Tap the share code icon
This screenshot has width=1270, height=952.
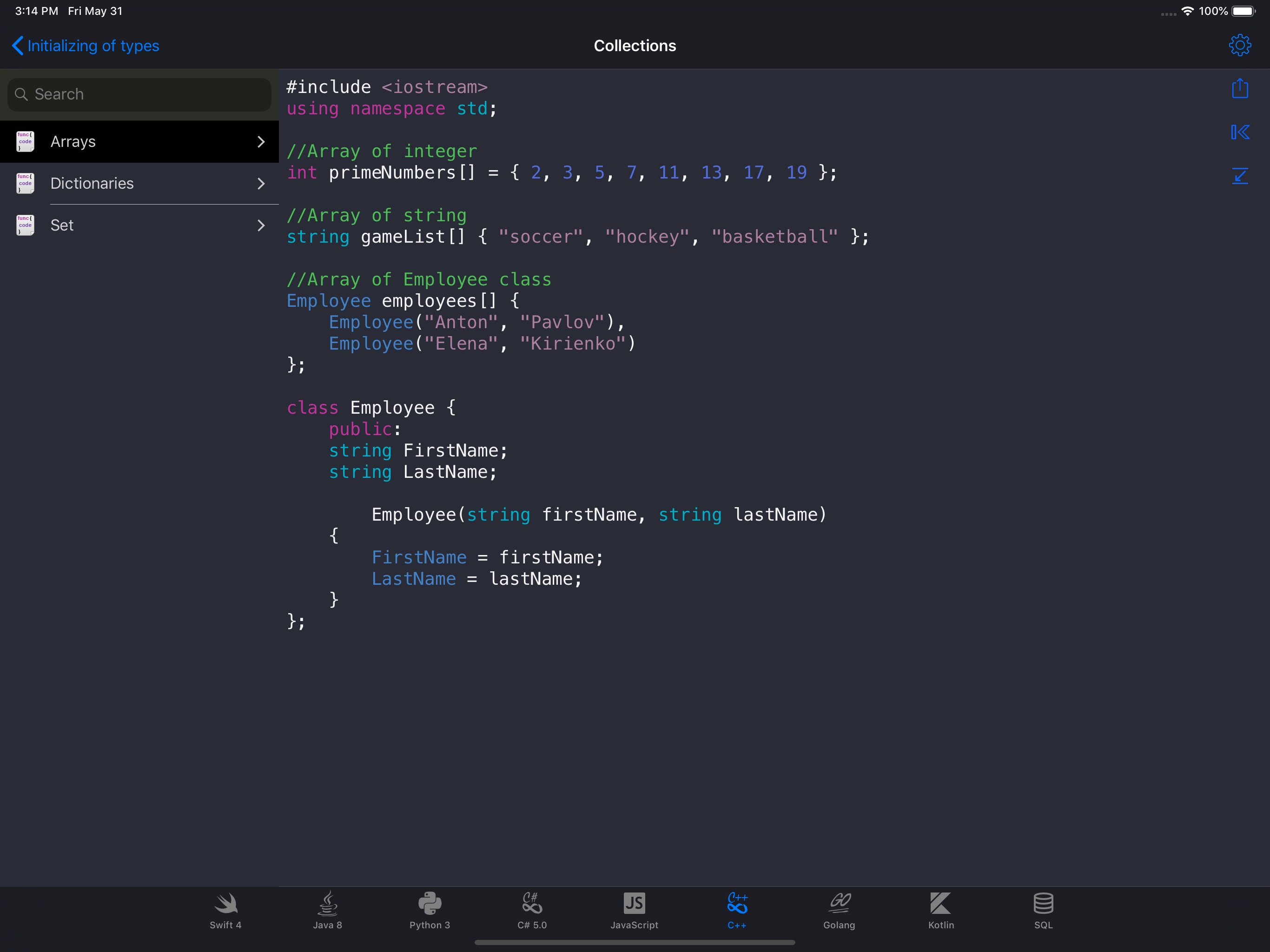pyautogui.click(x=1240, y=88)
